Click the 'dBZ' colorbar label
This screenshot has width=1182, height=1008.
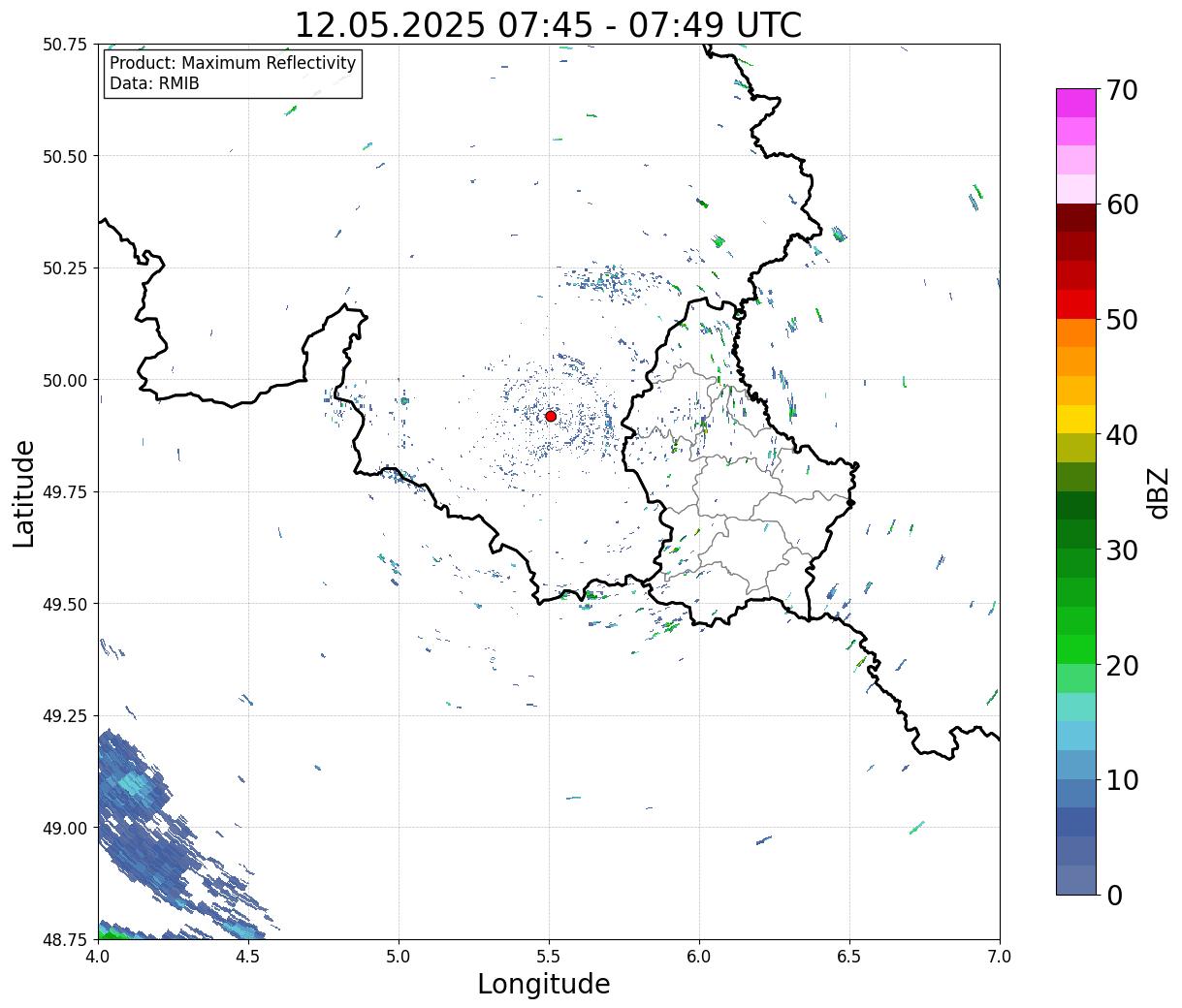[x=1159, y=492]
